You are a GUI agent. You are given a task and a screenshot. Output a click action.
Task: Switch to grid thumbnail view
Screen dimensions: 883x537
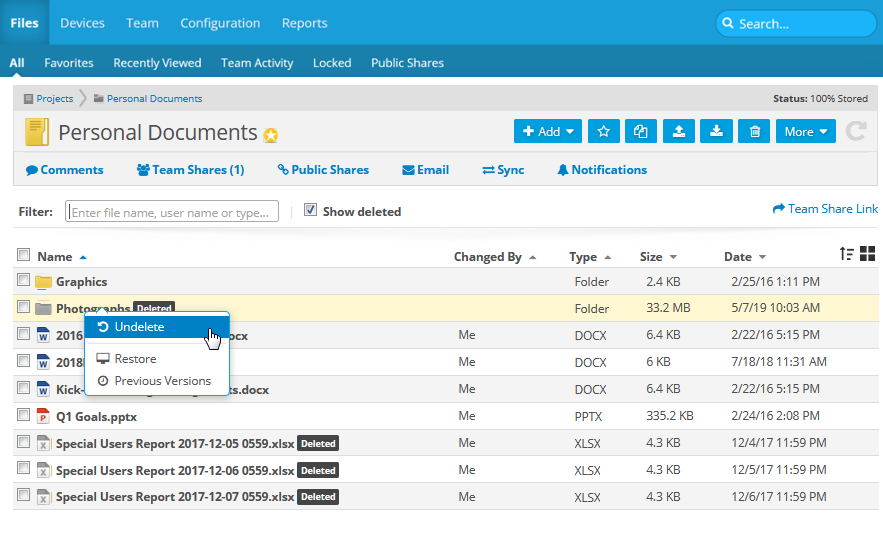[x=867, y=254]
